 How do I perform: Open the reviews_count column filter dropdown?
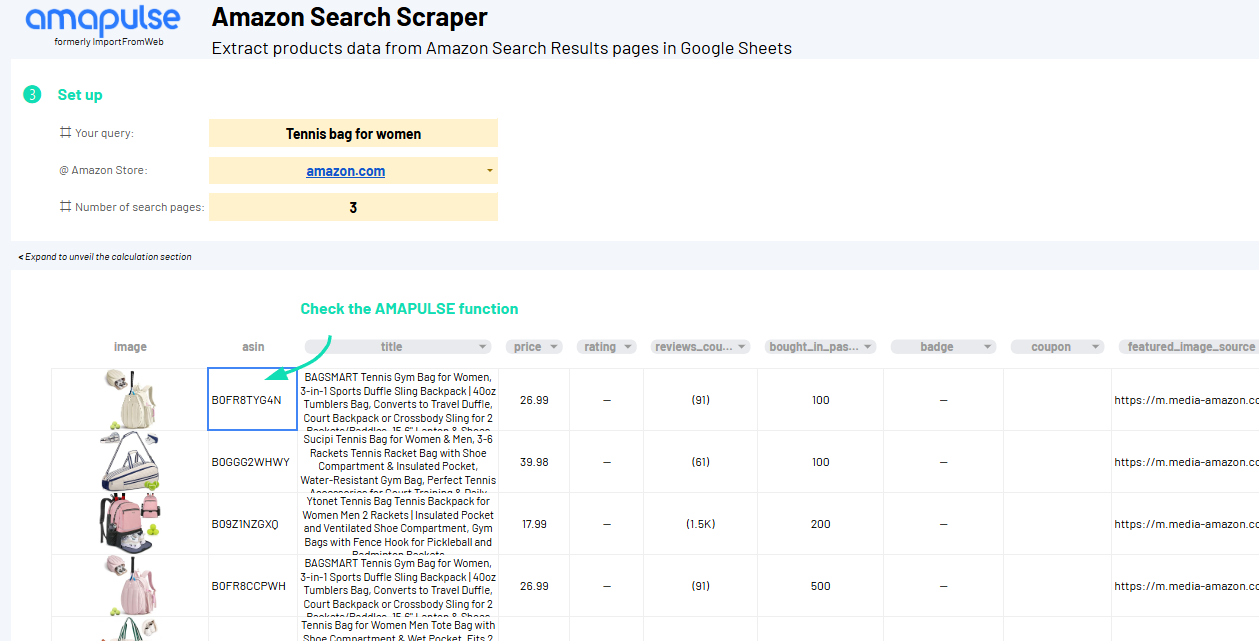point(742,347)
